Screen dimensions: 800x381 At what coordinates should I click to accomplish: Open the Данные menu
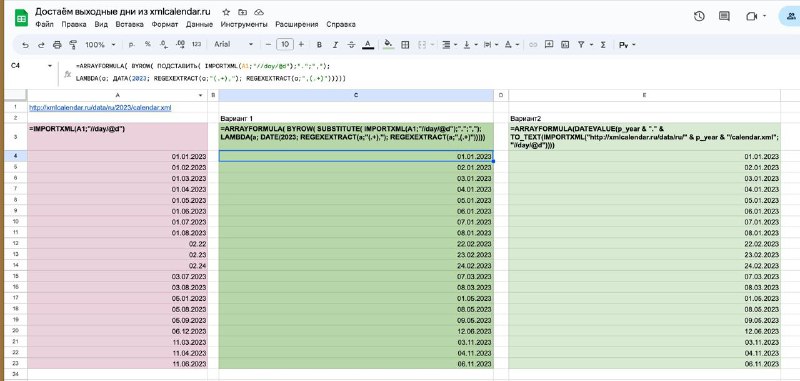[199, 24]
